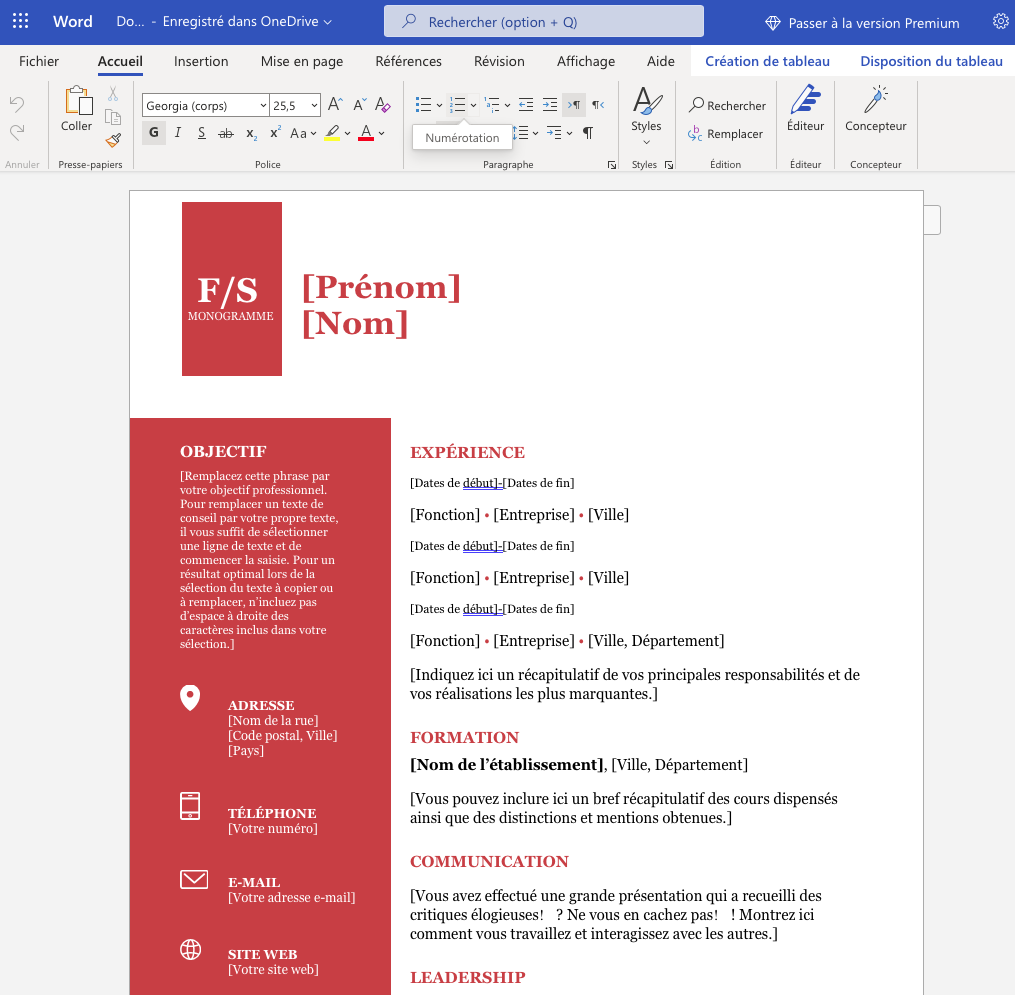Click the Remplacer button

coord(726,133)
